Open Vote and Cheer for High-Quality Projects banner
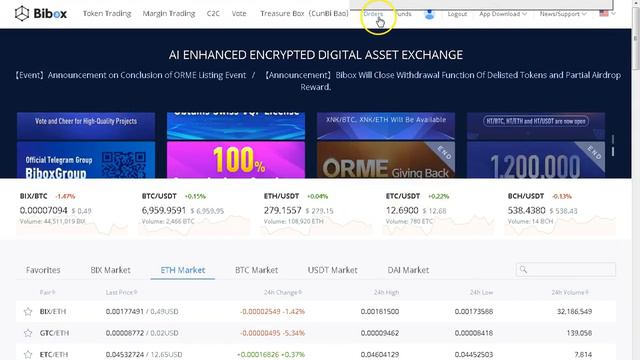This screenshot has height=360, width=640. (86, 126)
